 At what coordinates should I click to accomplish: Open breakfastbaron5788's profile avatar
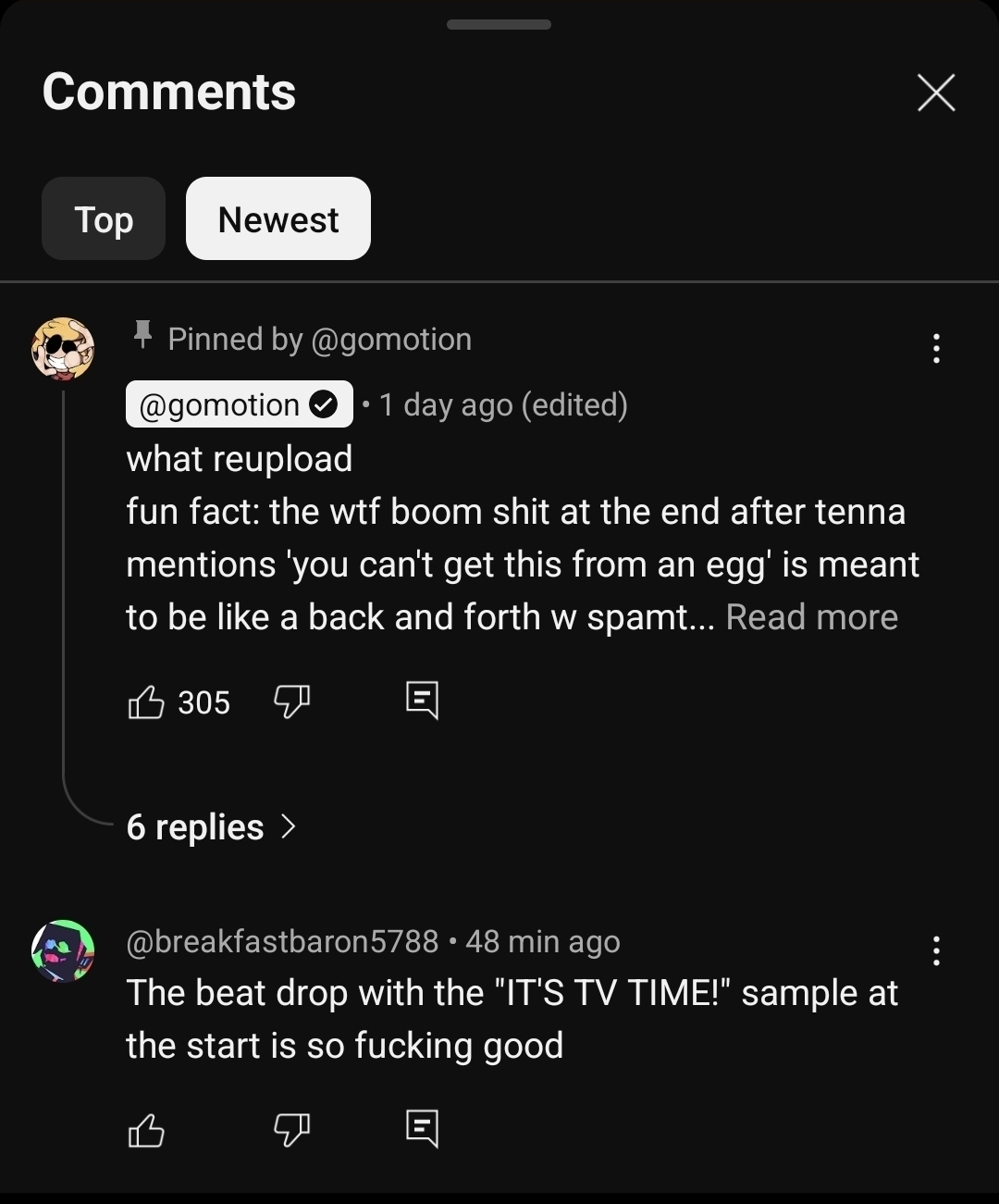tap(63, 950)
